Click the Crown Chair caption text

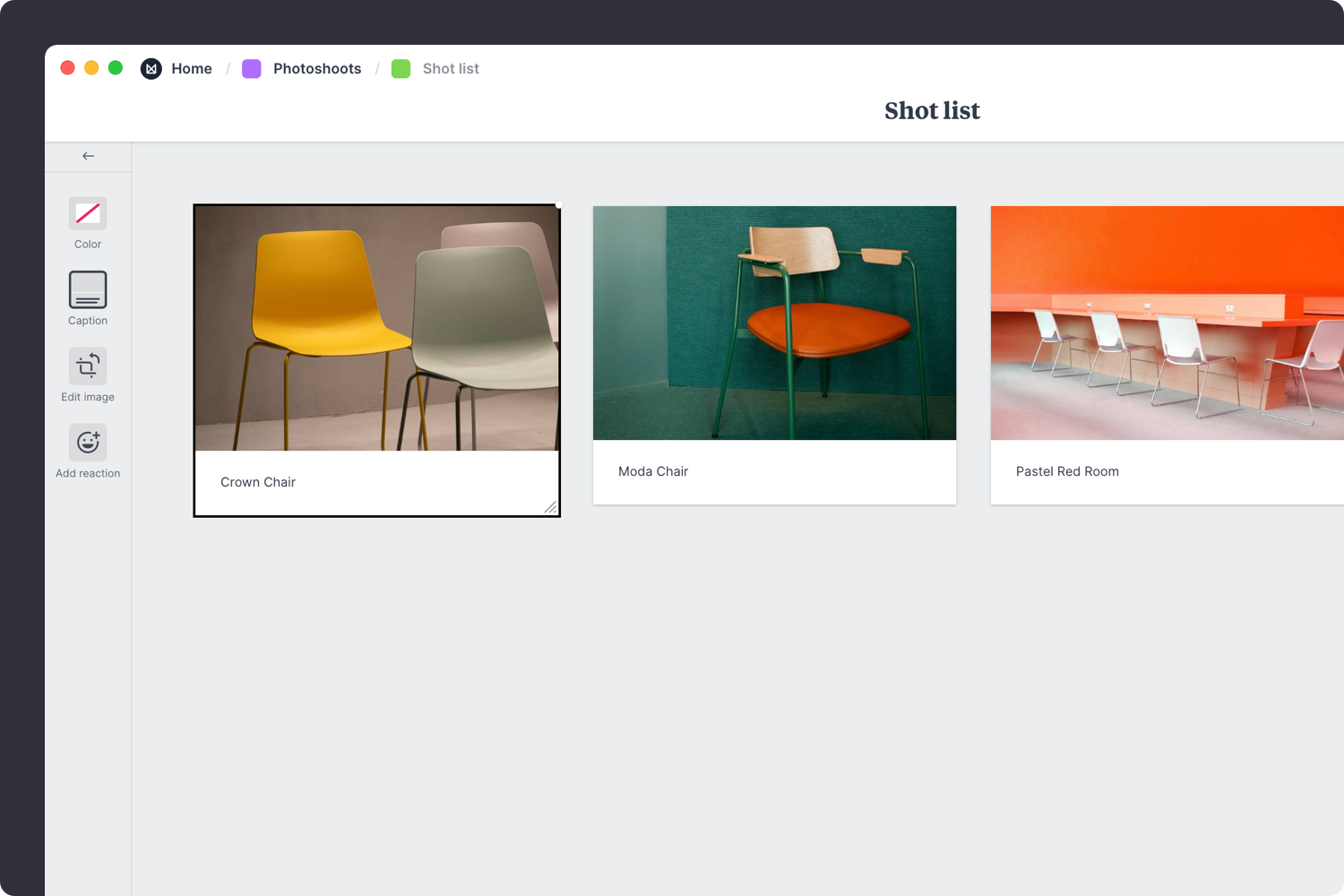pyautogui.click(x=258, y=482)
